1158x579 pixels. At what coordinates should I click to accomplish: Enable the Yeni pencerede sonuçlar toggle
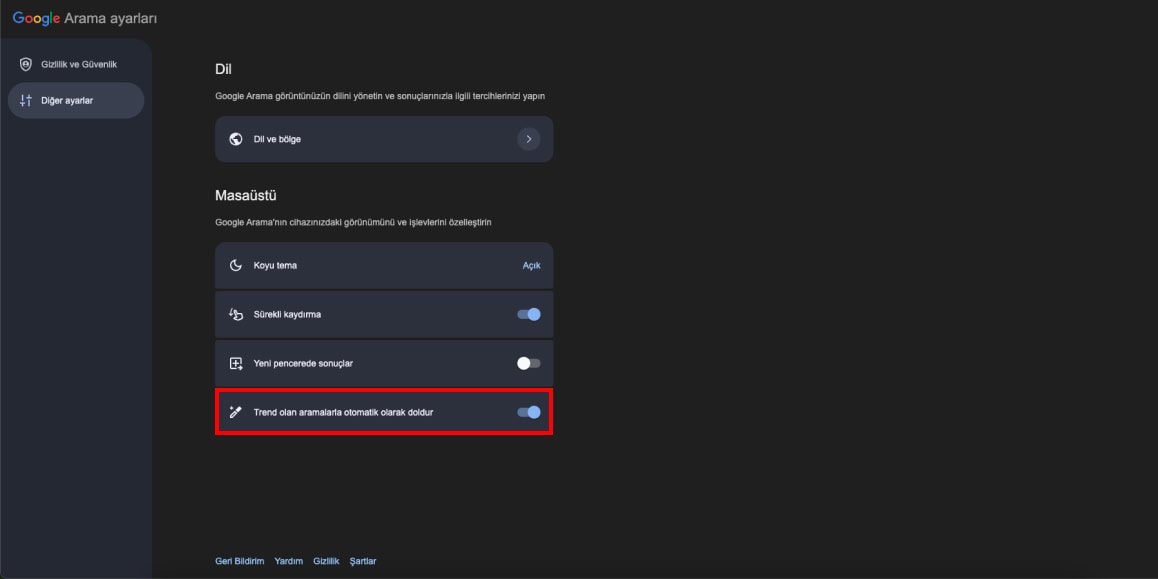(x=529, y=363)
